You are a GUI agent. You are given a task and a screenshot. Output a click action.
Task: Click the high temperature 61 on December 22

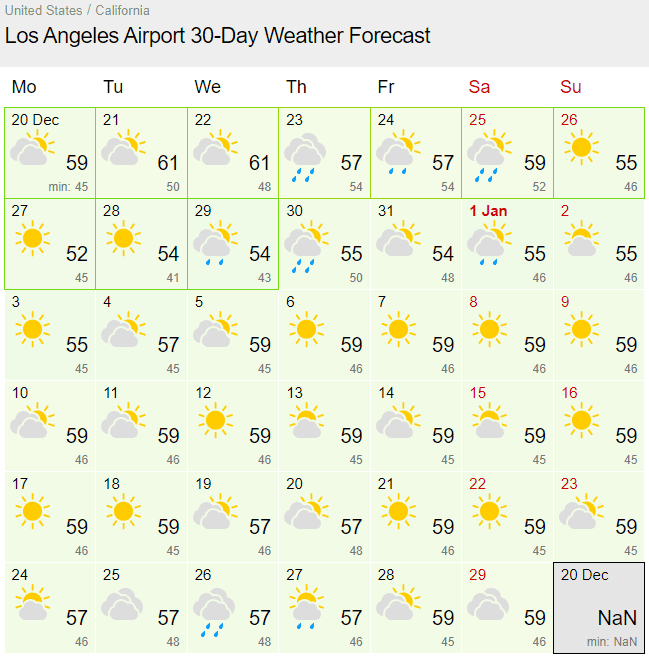[x=259, y=163]
